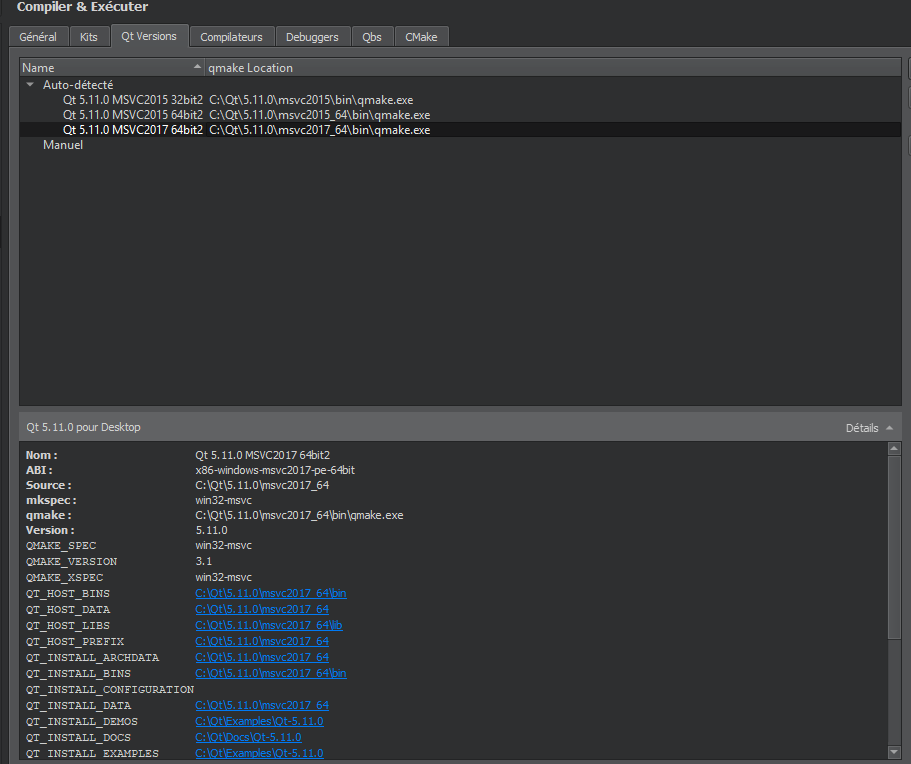This screenshot has height=764, width=911.
Task: Click the QMAKE_VERSION value 3.1
Action: (x=204, y=561)
